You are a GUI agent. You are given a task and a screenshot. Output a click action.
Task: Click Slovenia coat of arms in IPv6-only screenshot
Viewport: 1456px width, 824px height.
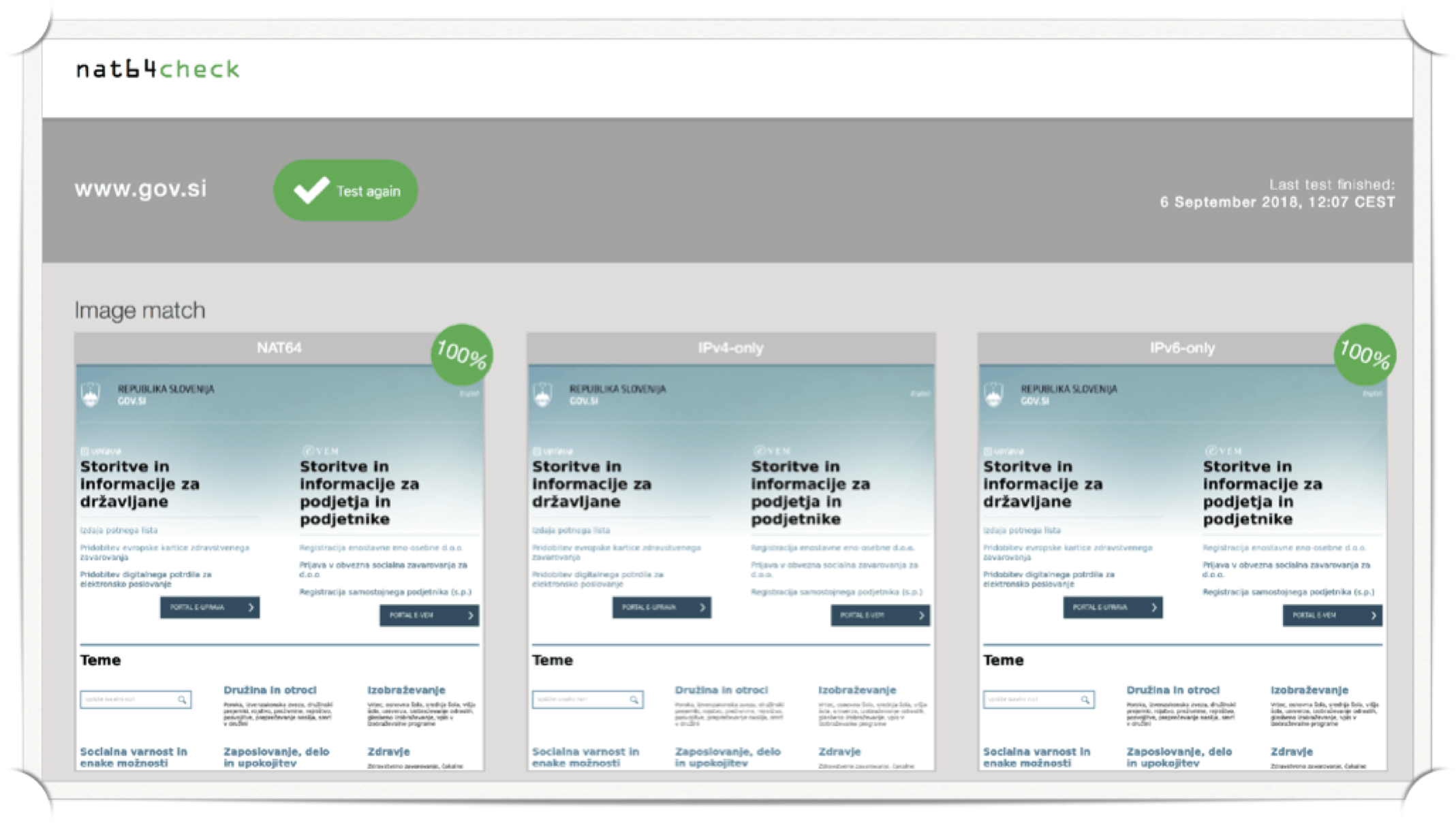point(993,394)
